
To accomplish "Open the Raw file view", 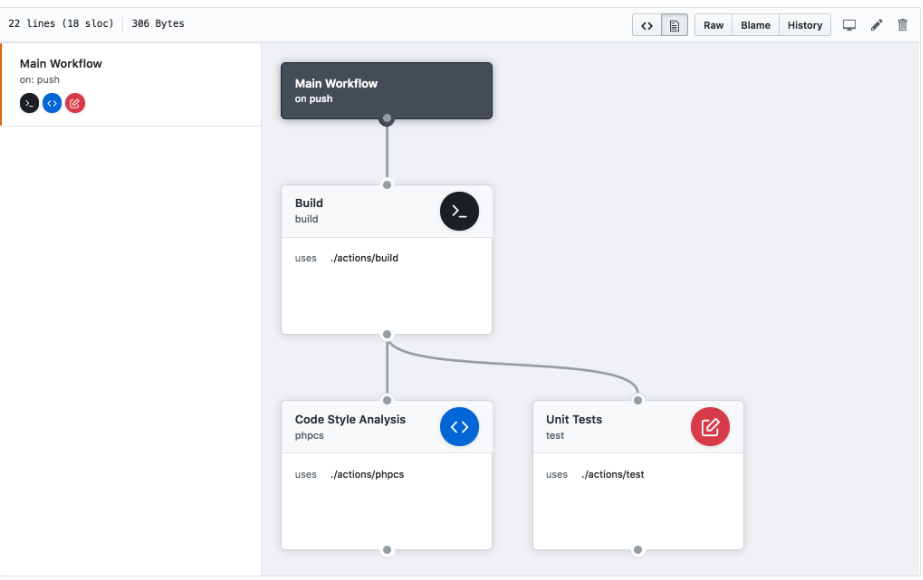I will click(712, 24).
